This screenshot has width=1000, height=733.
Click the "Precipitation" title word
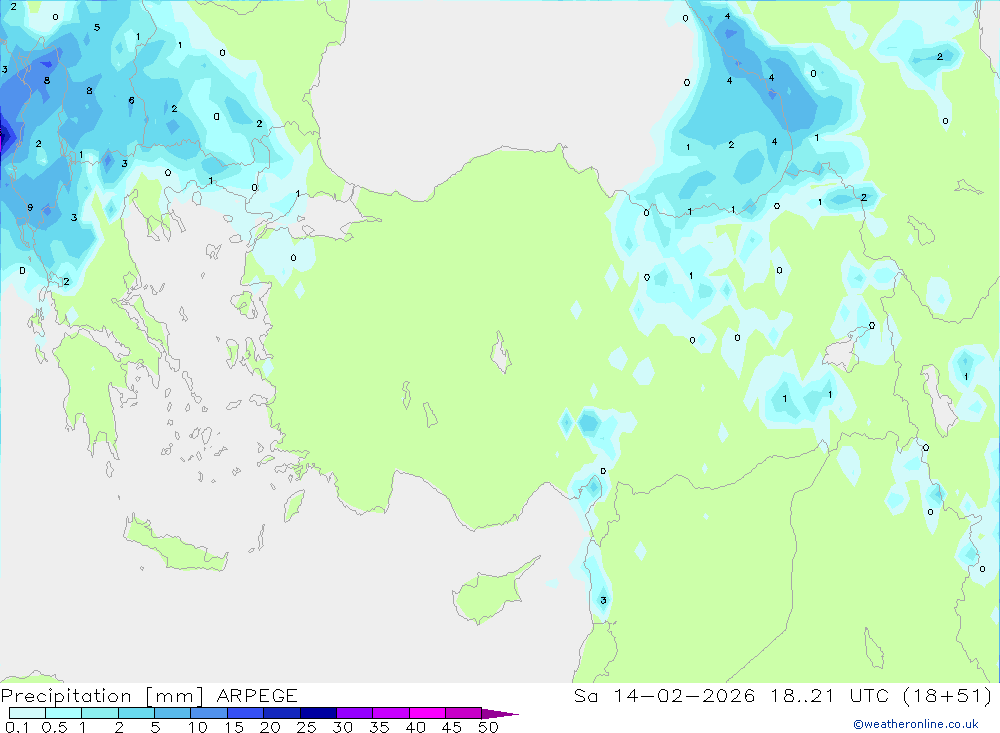click(x=66, y=696)
